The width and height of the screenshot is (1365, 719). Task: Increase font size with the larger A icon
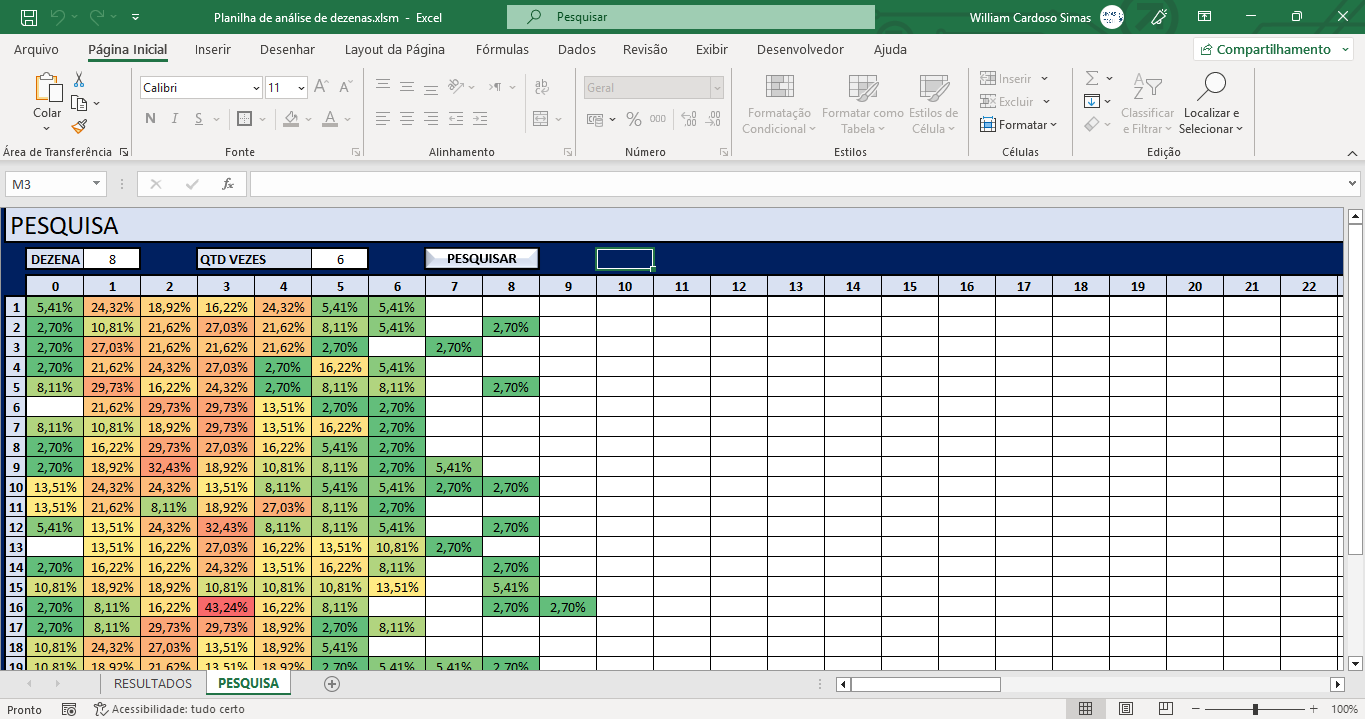321,87
